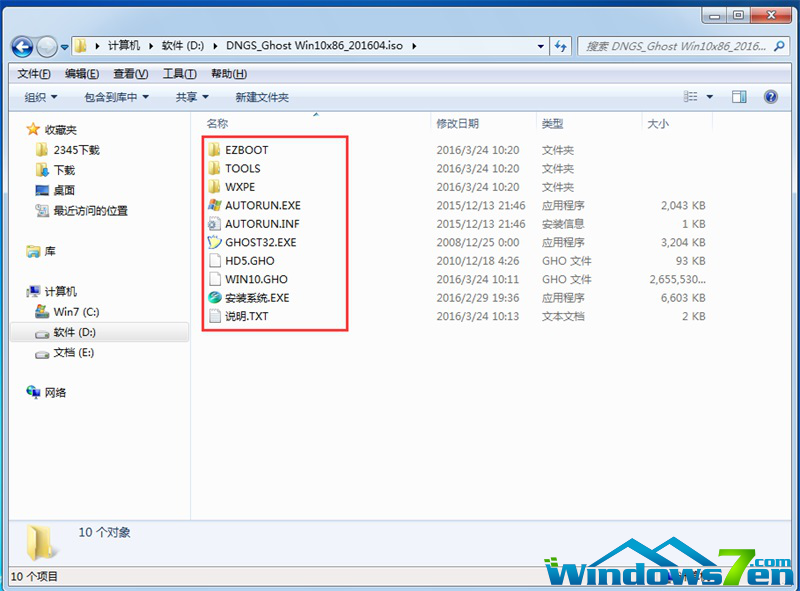Click the 安装系统.EXE file name
Screen dimensions: 800x591
point(257,298)
